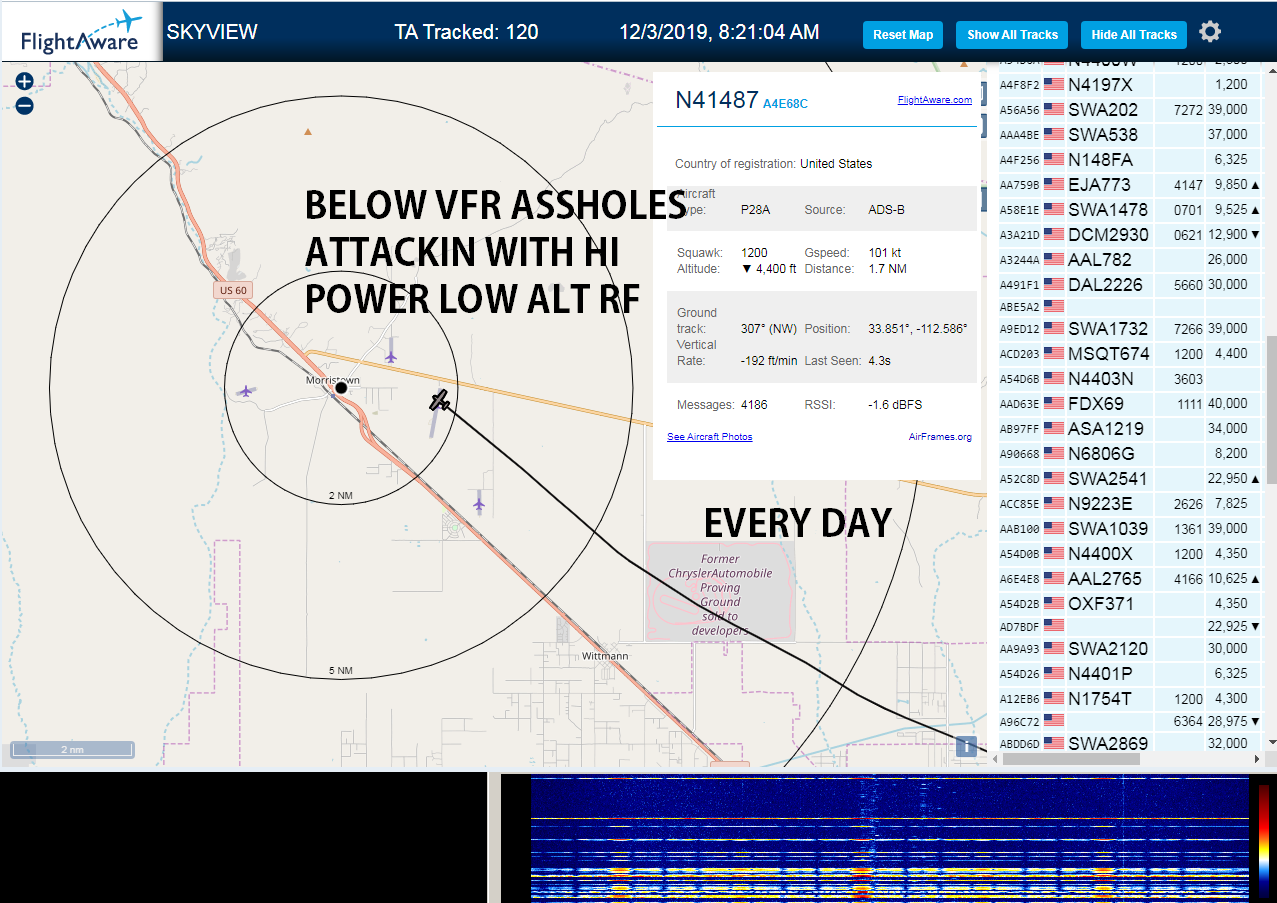Click the US flag next to DAL2226
The height and width of the screenshot is (903, 1277).
coord(1054,284)
